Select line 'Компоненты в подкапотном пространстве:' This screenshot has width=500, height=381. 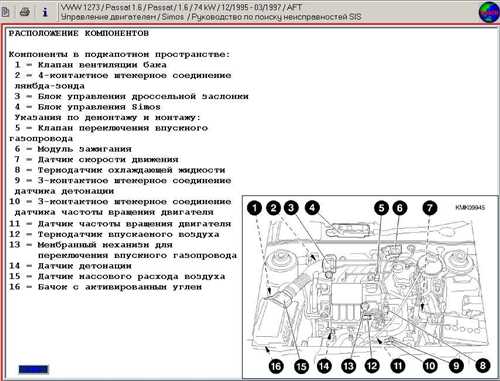[119, 54]
